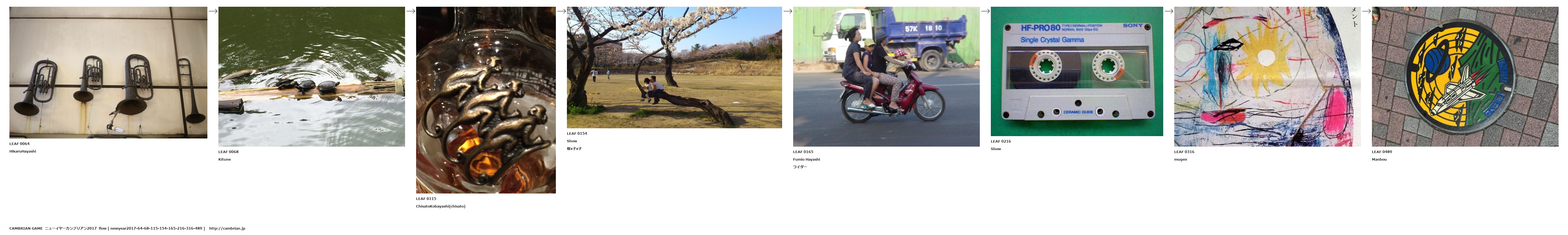Open the turtles on log photo
1568x235 pixels.
pyautogui.click(x=312, y=77)
